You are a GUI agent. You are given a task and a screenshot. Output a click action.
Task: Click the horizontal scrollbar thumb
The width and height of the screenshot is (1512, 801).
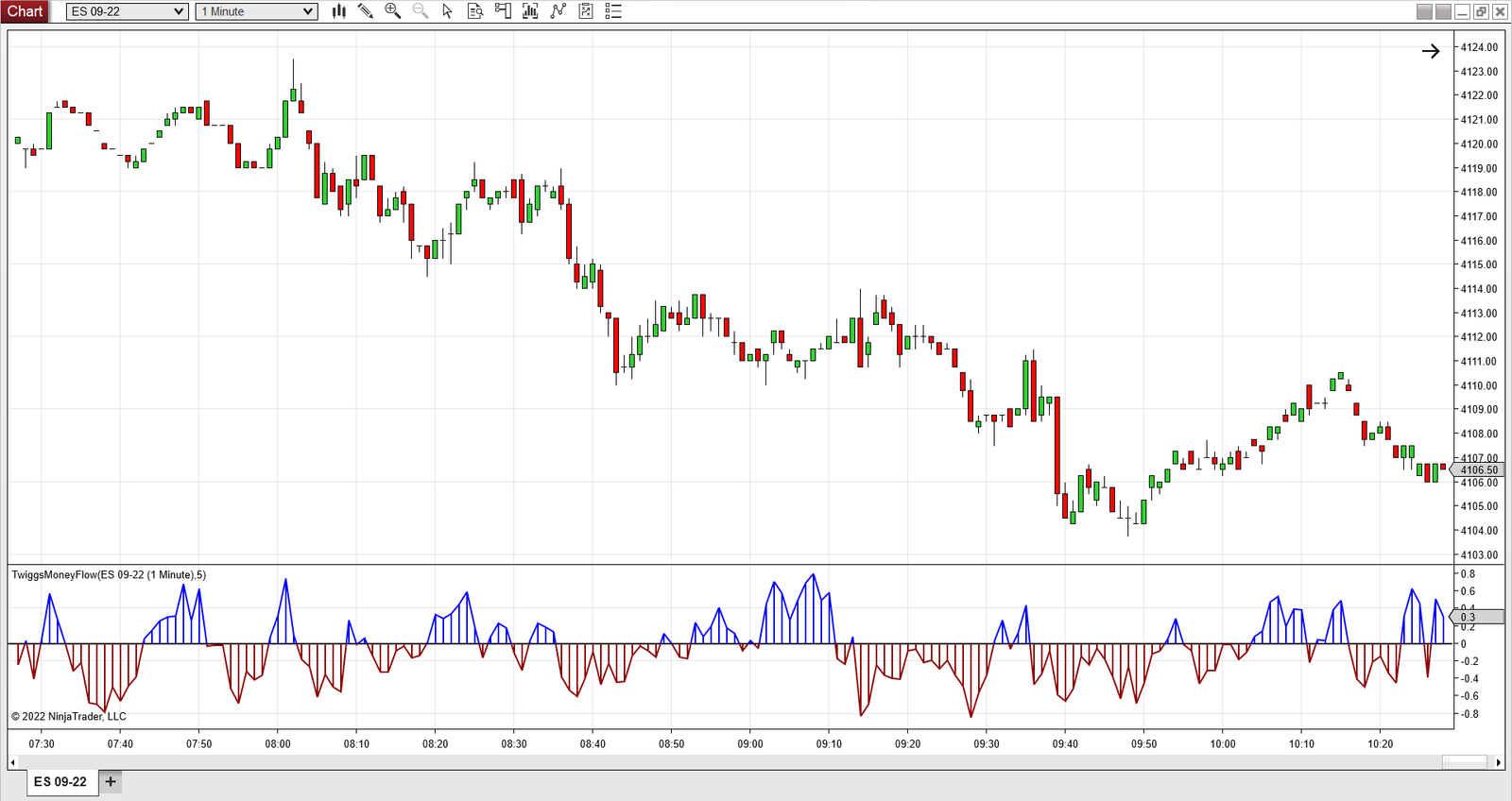pyautogui.click(x=1466, y=762)
